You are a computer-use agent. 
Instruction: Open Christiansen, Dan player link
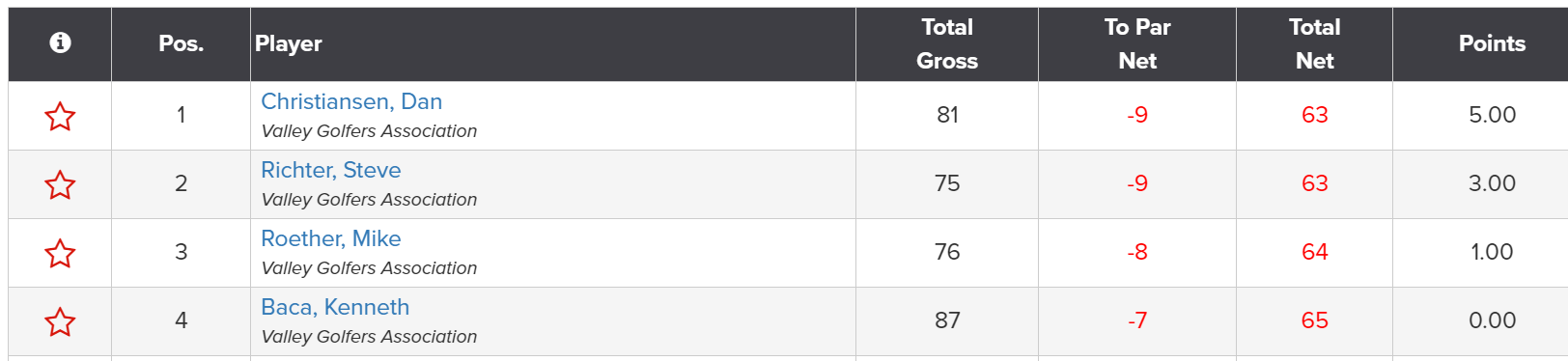click(x=351, y=101)
